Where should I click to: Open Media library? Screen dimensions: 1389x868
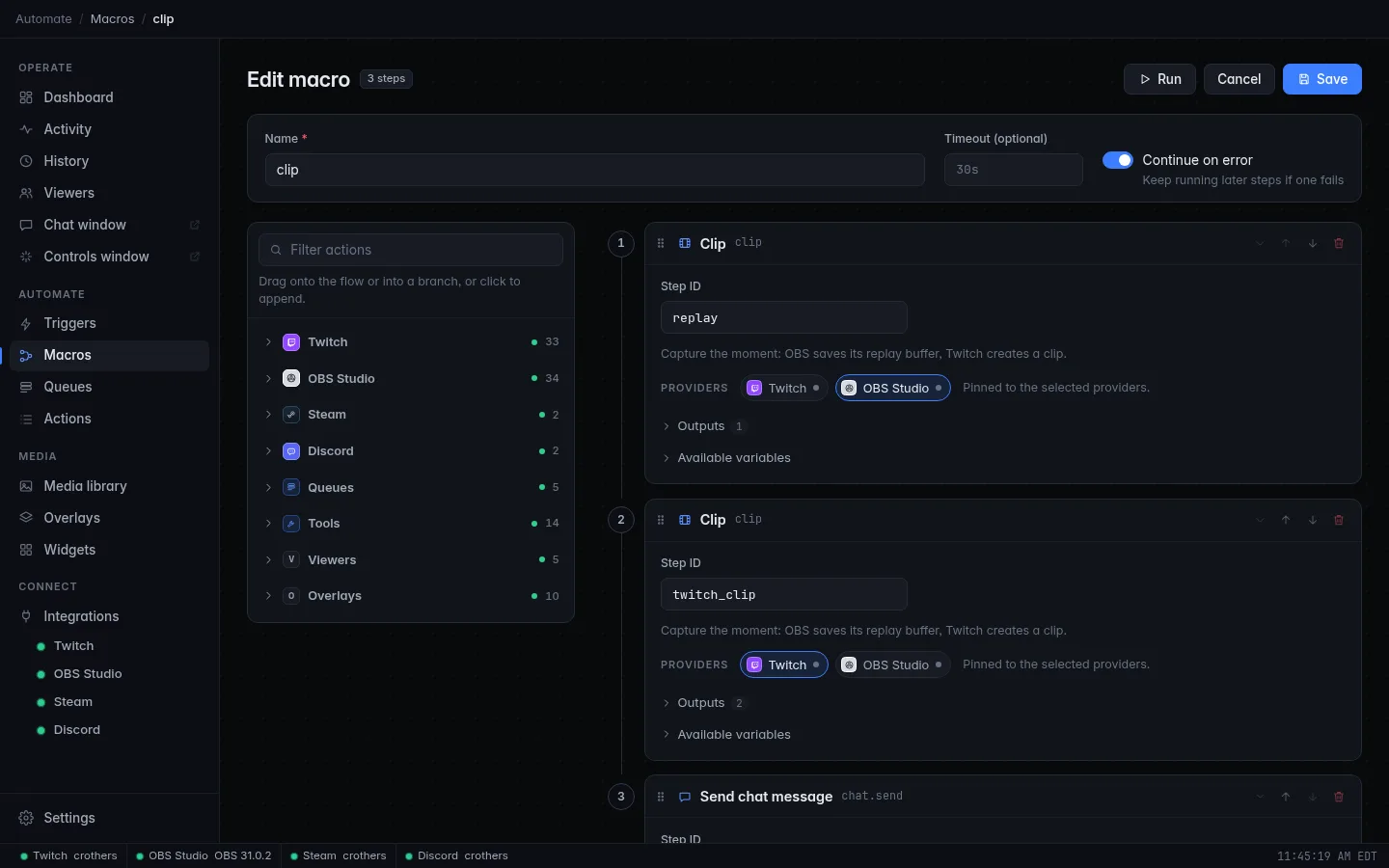[109, 486]
